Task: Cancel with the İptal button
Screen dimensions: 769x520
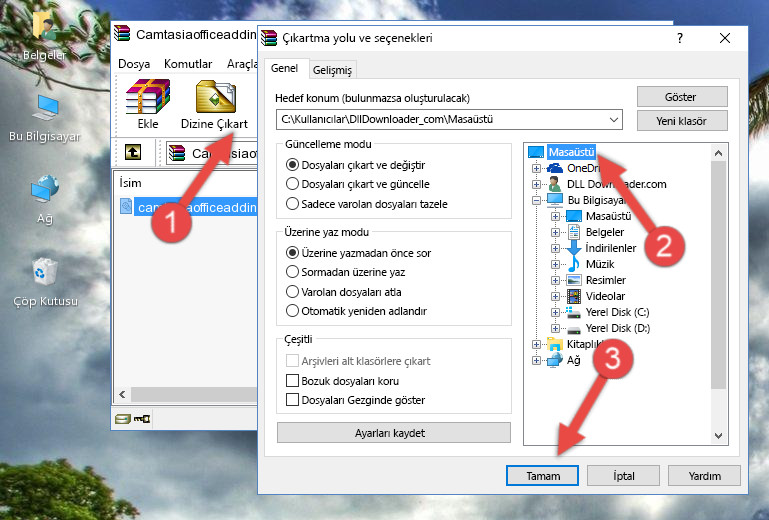Action: click(623, 476)
